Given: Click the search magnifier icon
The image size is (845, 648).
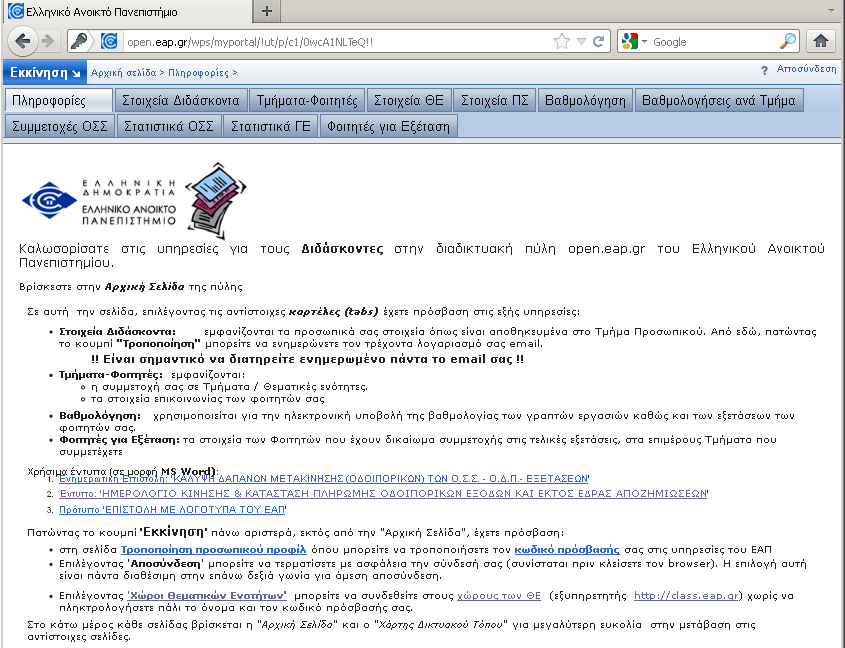Looking at the screenshot, I should point(788,41).
